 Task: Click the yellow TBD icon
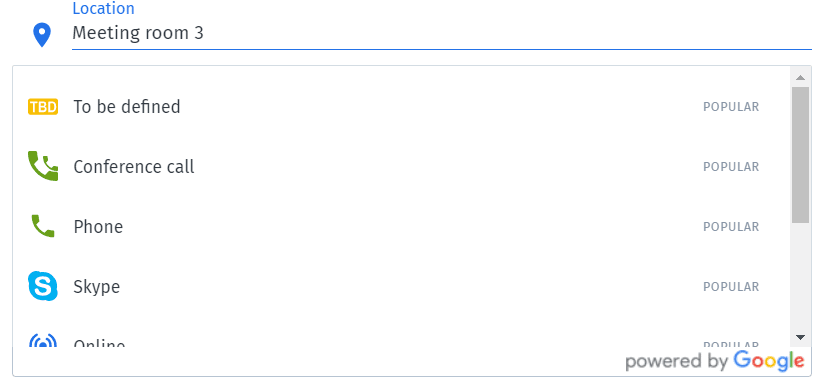[43, 107]
